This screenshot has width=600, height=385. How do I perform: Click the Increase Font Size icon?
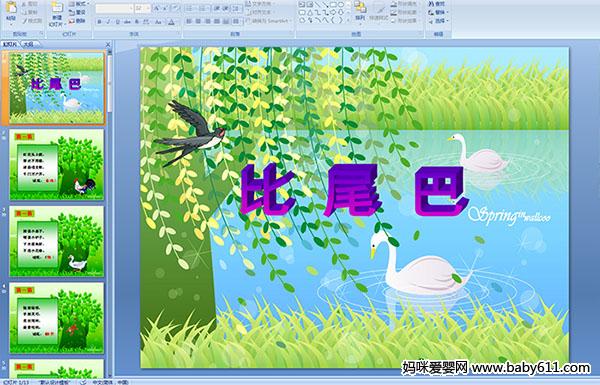point(157,8)
